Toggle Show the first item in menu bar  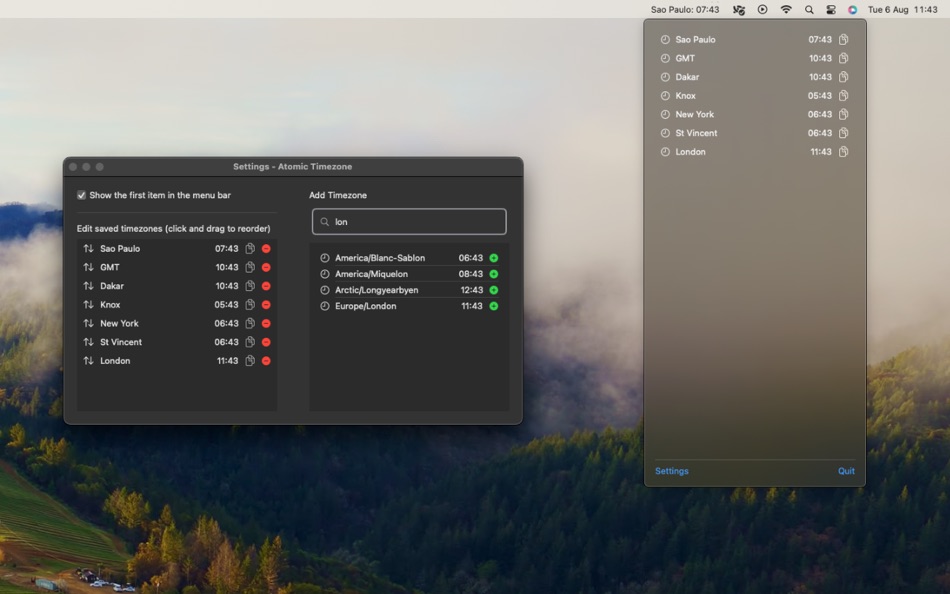click(x=81, y=195)
